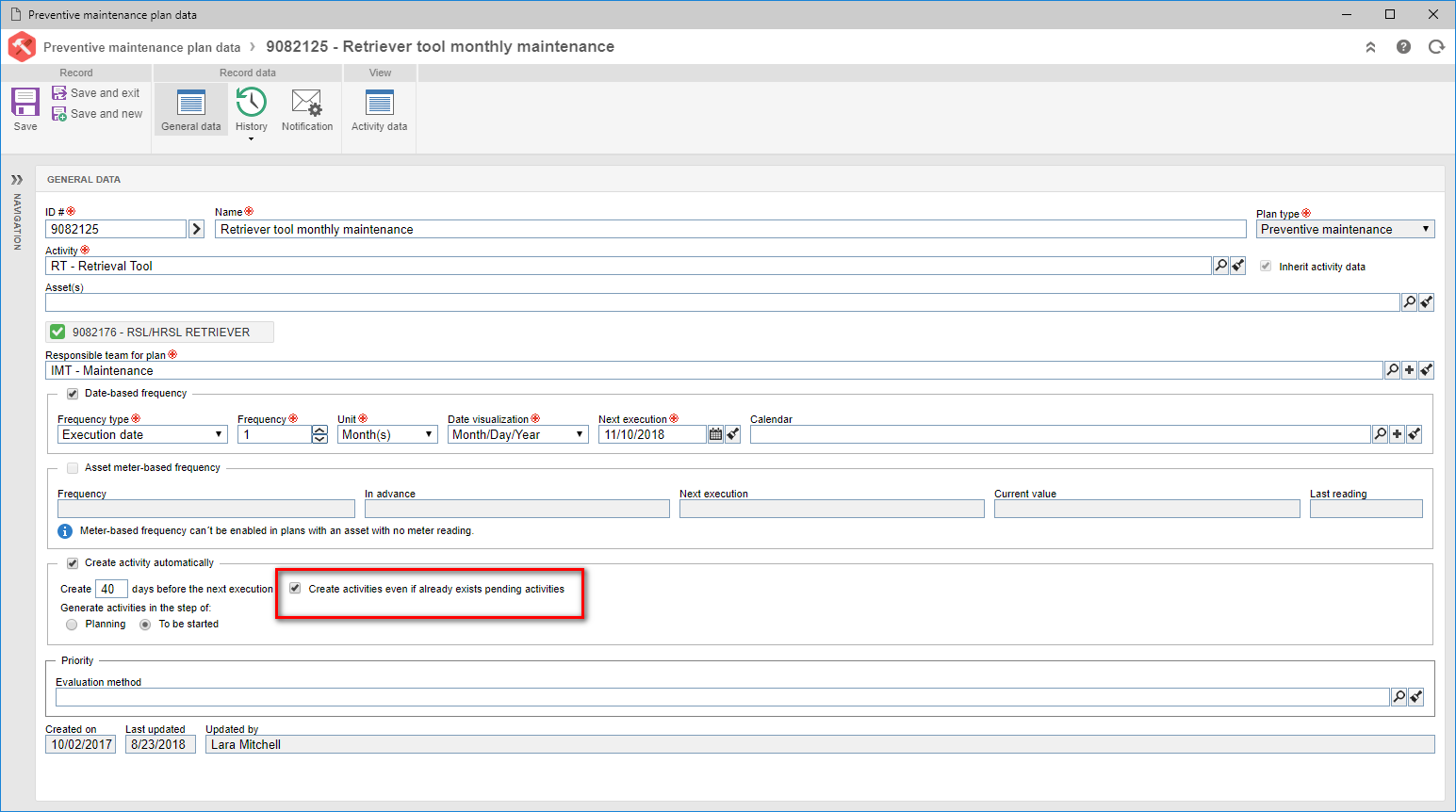Search Evaluation method magnifier icon
Viewport: 1456px width, 812px height.
[1399, 697]
